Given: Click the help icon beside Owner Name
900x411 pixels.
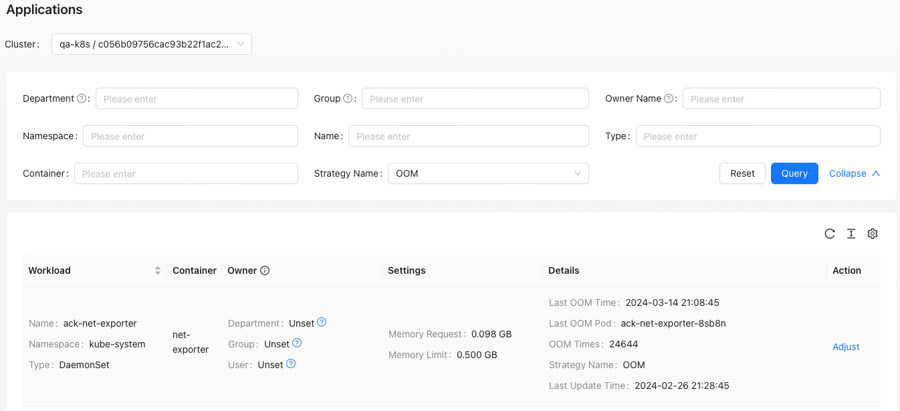Looking at the screenshot, I should [668, 99].
